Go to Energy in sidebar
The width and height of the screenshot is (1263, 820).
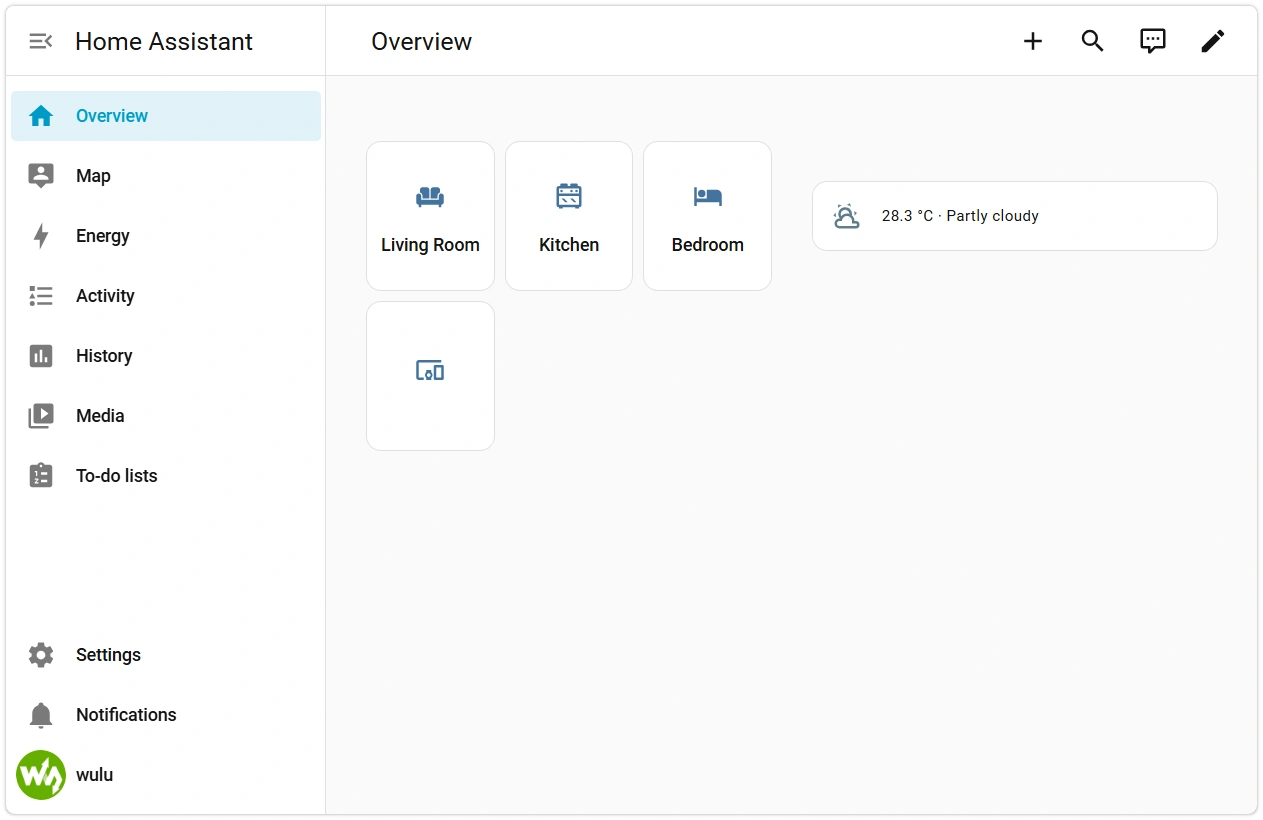click(x=166, y=236)
